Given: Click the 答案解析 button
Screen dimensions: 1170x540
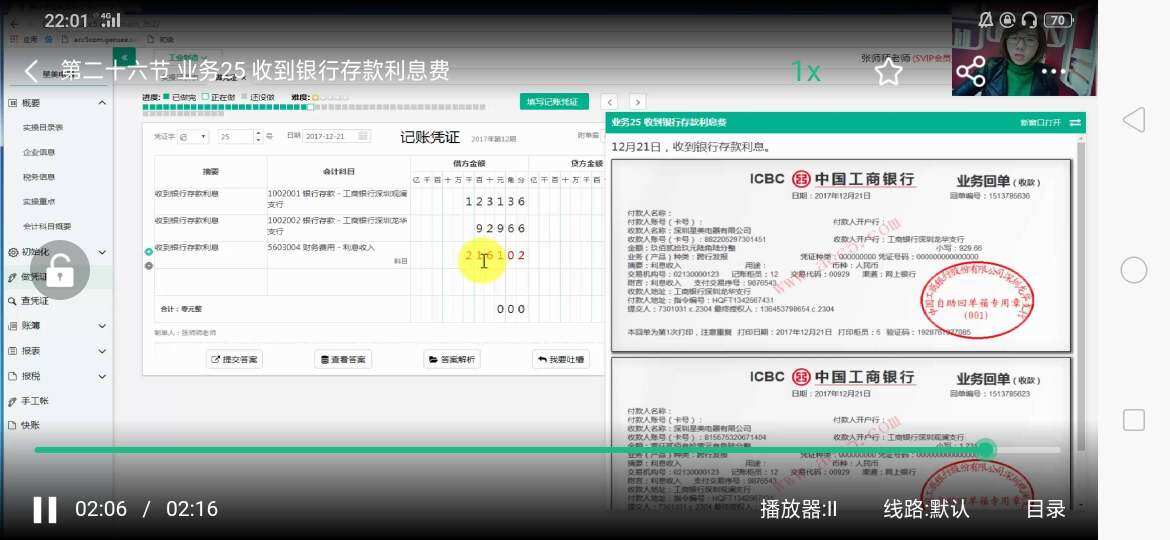Looking at the screenshot, I should pyautogui.click(x=452, y=360).
